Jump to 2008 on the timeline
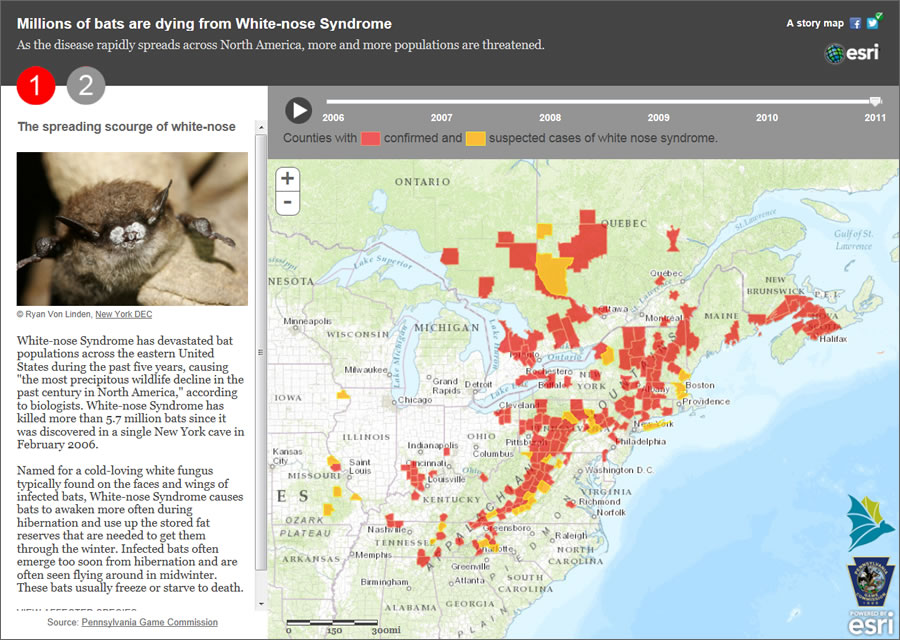The height and width of the screenshot is (640, 900). [550, 118]
